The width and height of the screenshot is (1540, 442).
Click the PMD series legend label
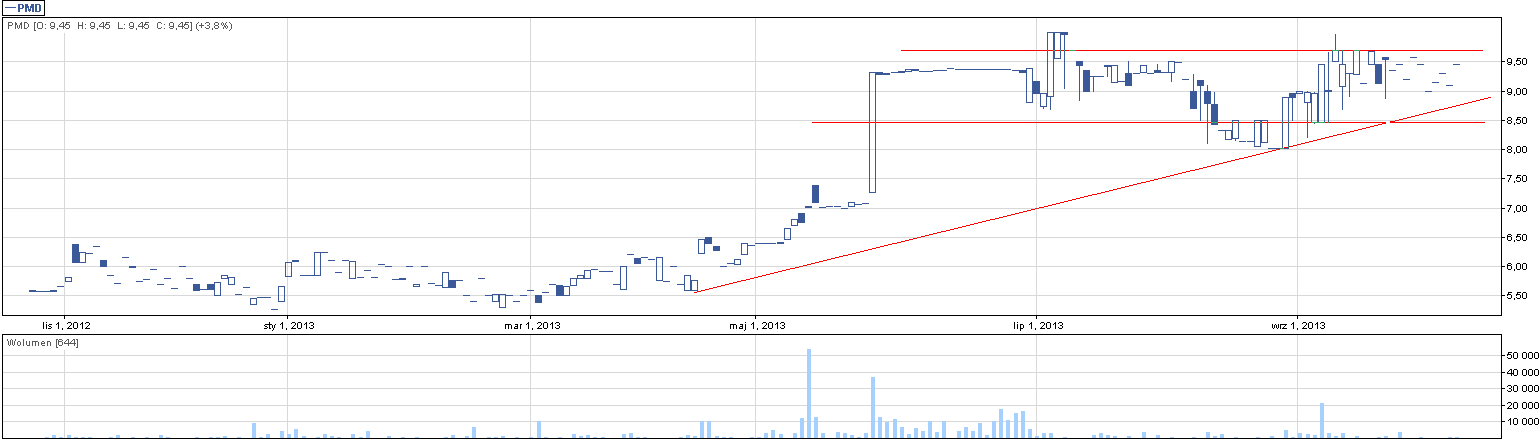(x=25, y=7)
